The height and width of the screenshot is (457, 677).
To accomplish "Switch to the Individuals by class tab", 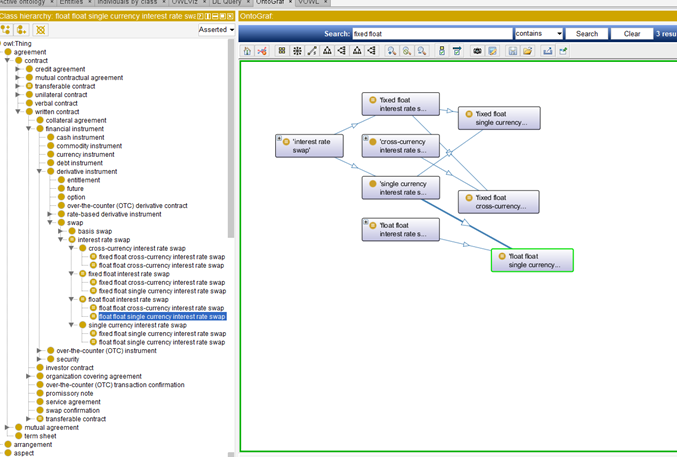I will pos(127,2).
